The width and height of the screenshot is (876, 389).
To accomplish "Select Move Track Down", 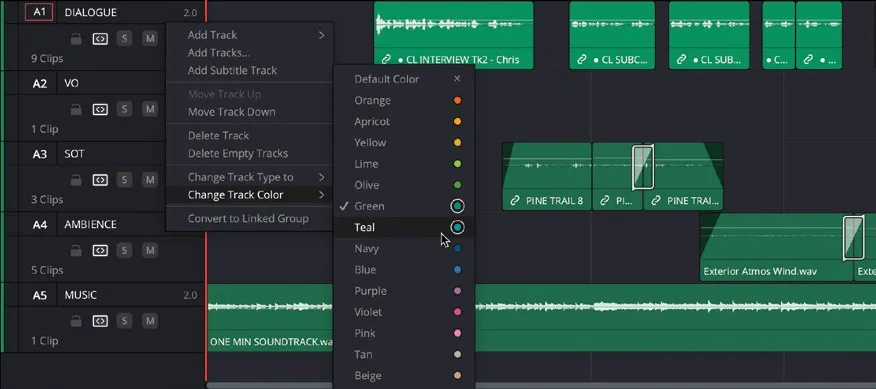I will point(250,112).
